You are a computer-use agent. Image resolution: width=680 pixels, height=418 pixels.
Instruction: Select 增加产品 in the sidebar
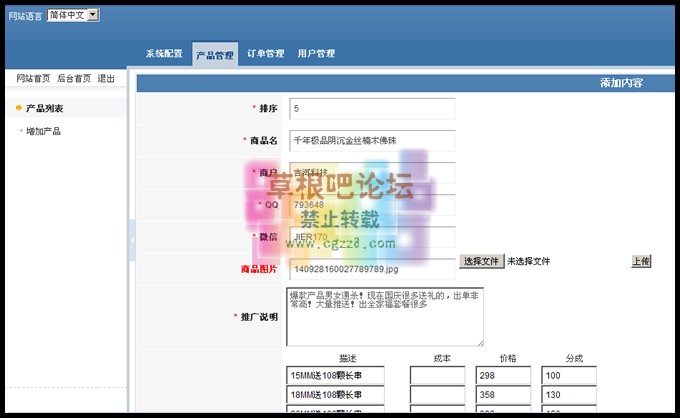(43, 131)
